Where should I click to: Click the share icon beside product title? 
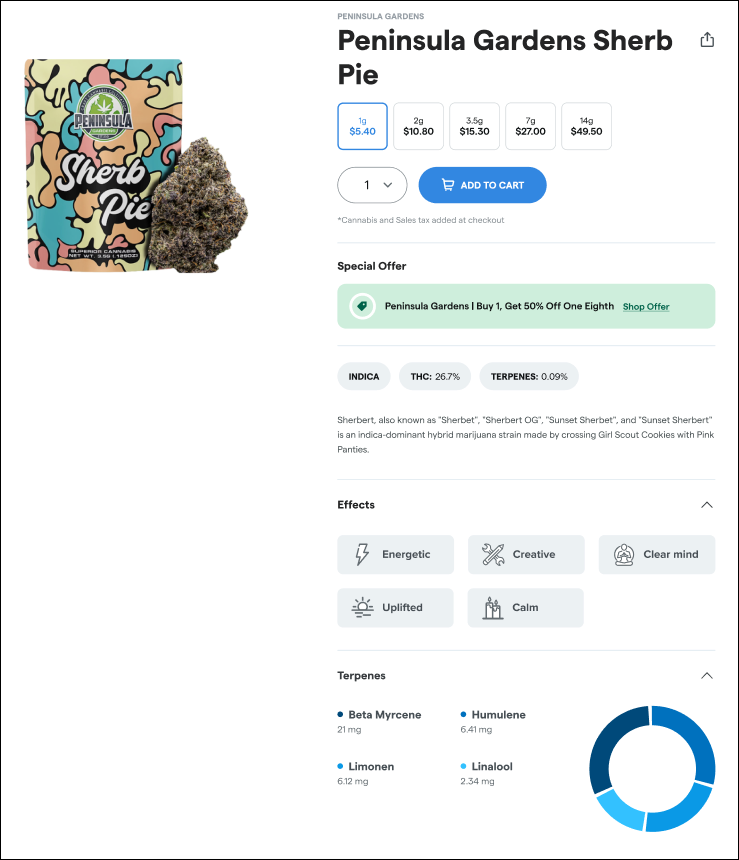(x=707, y=40)
